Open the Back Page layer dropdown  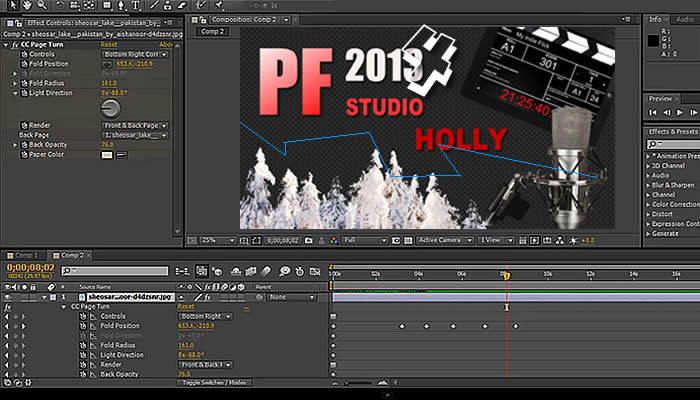(135, 135)
